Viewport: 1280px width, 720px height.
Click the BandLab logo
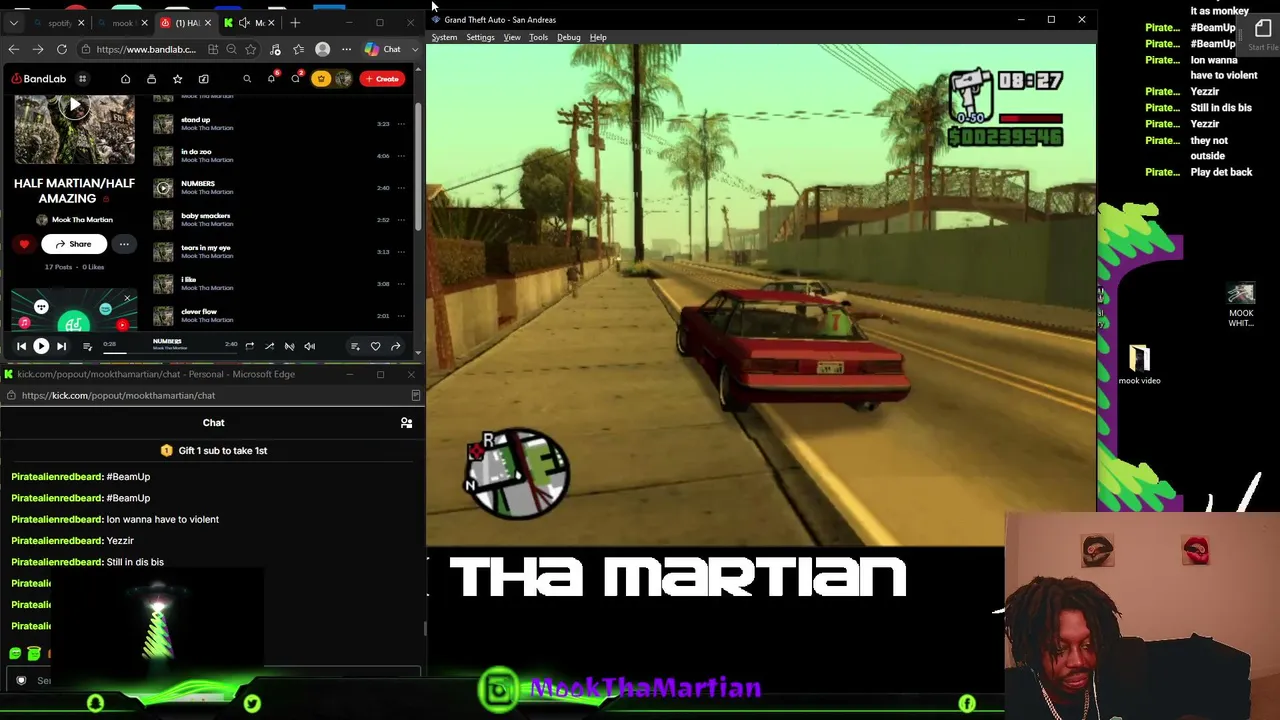point(39,79)
